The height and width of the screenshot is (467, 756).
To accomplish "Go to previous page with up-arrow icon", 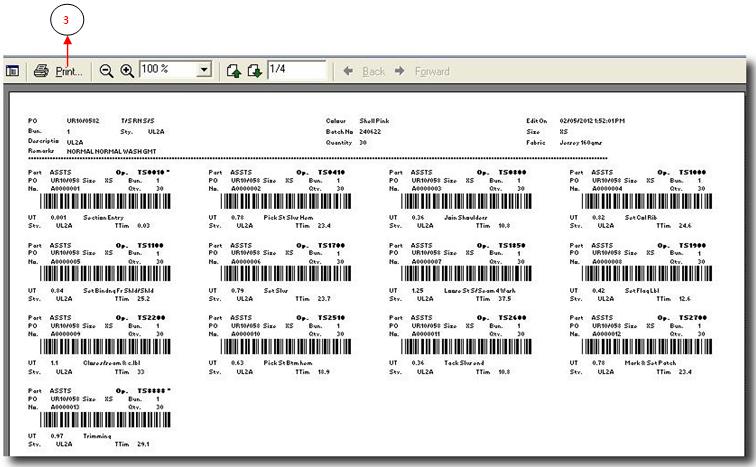I will point(233,71).
